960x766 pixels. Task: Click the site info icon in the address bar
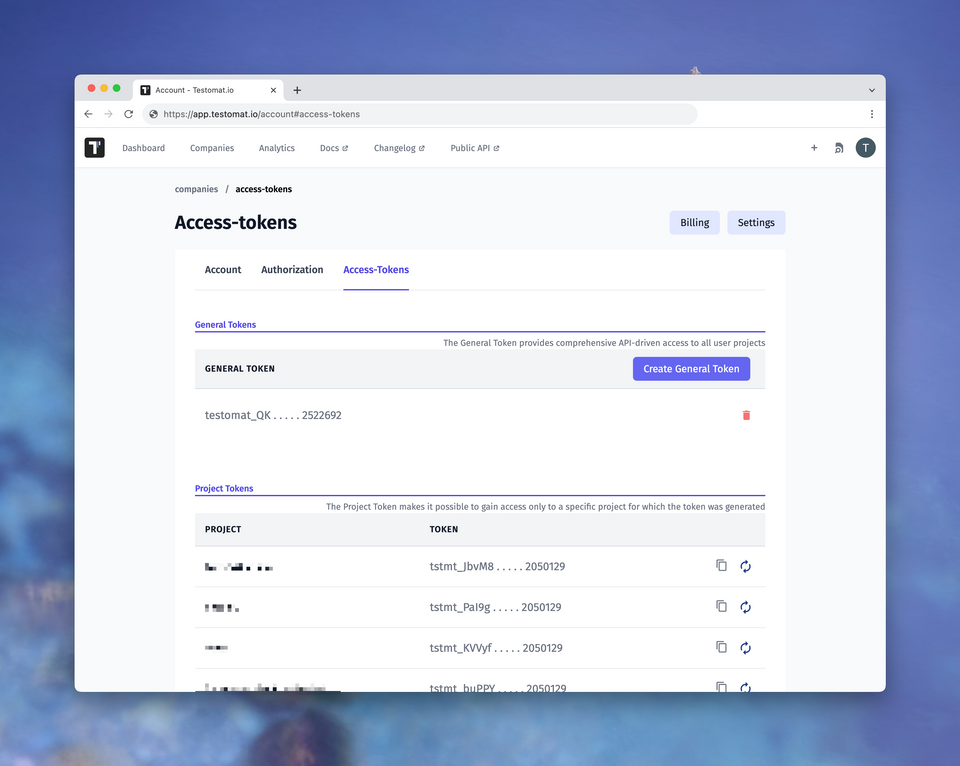(x=154, y=114)
